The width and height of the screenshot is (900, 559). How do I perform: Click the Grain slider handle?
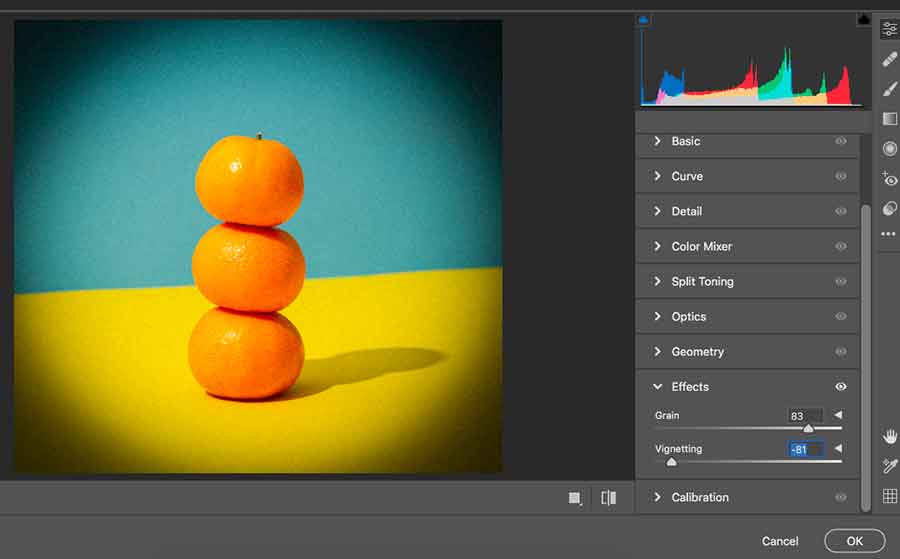click(x=808, y=429)
